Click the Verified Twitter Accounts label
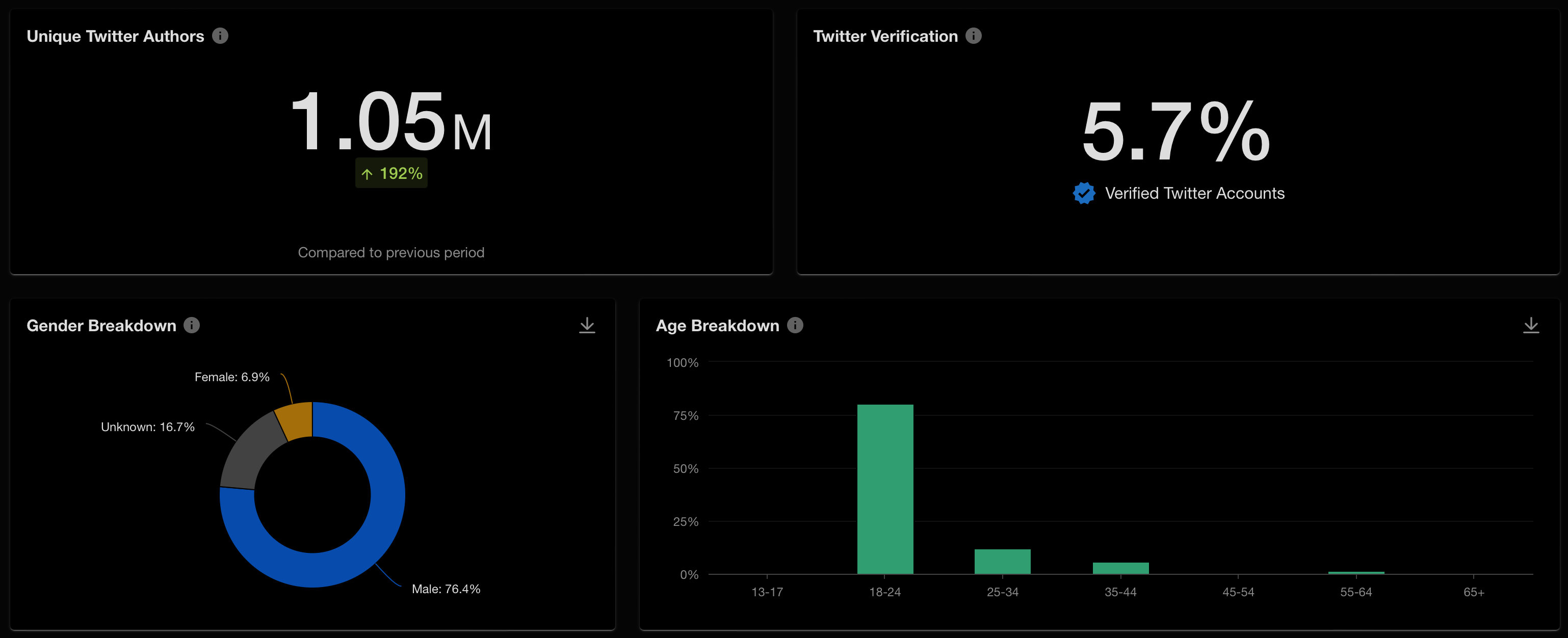1568x638 pixels. pos(1196,193)
